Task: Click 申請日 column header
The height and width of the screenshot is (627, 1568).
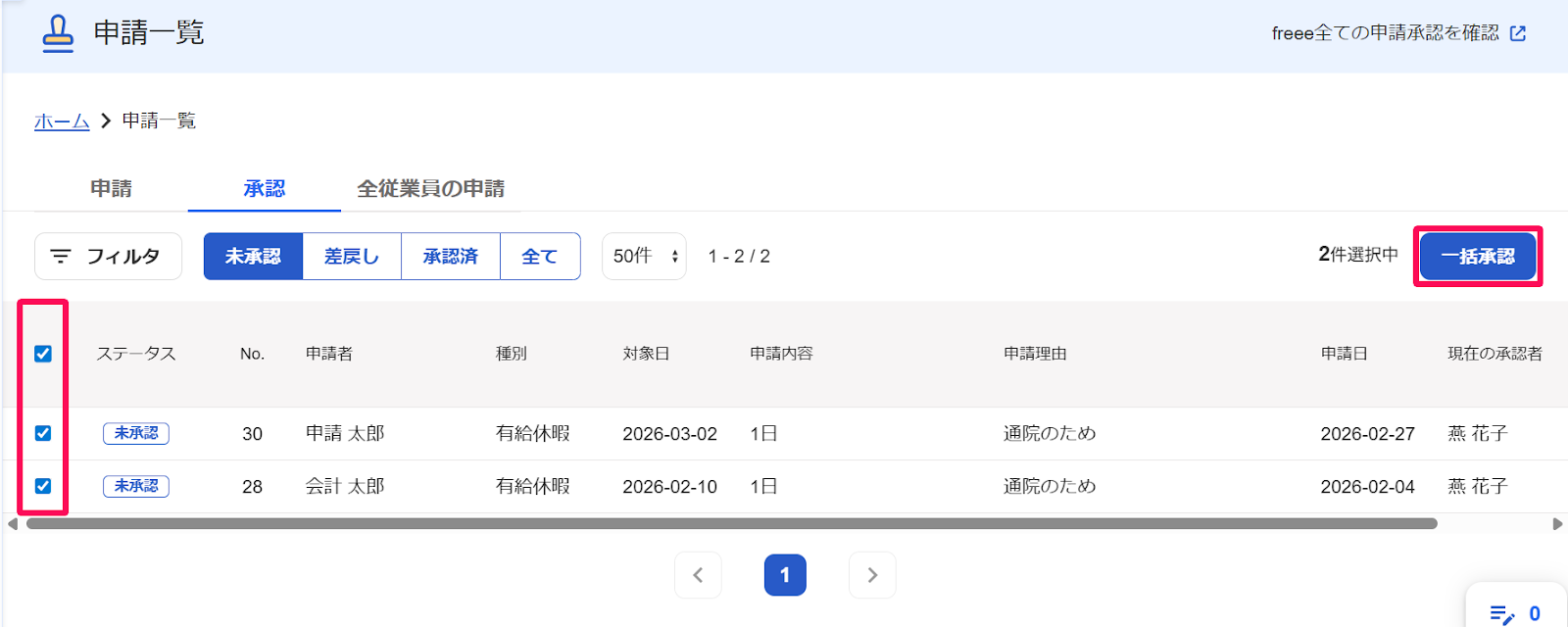Action: click(x=1345, y=354)
